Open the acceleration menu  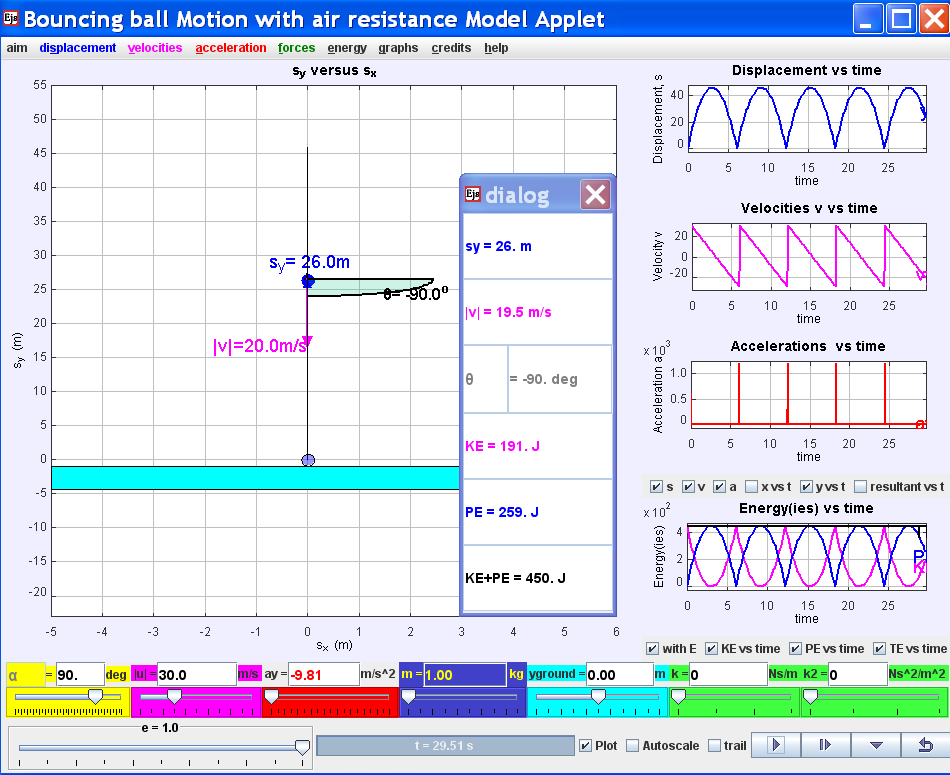pyautogui.click(x=231, y=48)
